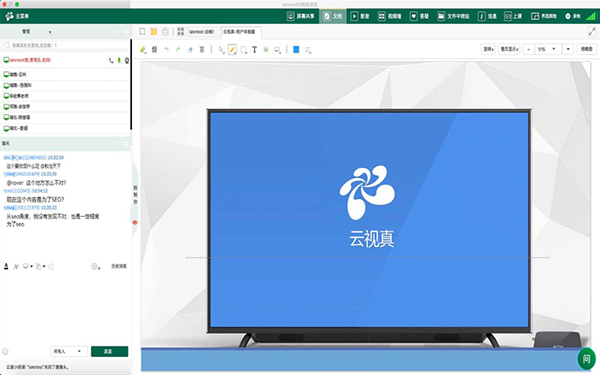The image size is (600, 375).
Task: Select the second participant in the list
Action: coord(65,74)
